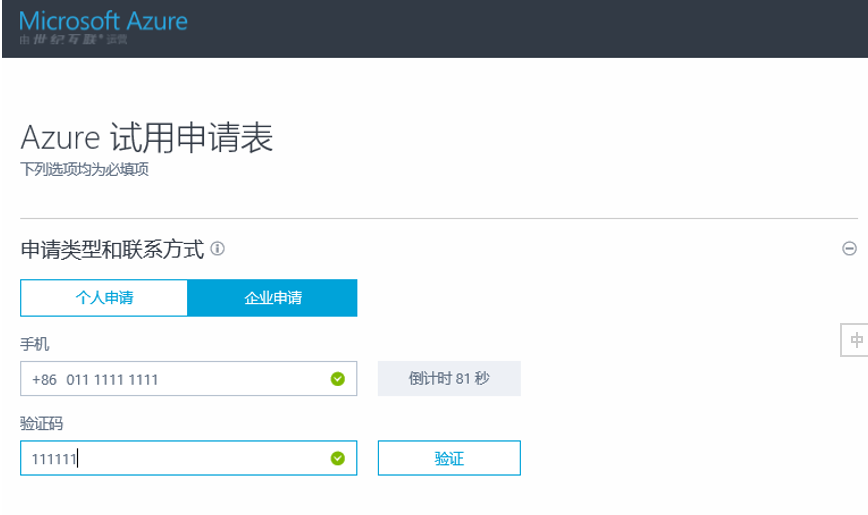Click the 中 input method indicator
The image size is (868, 515).
coord(855,340)
